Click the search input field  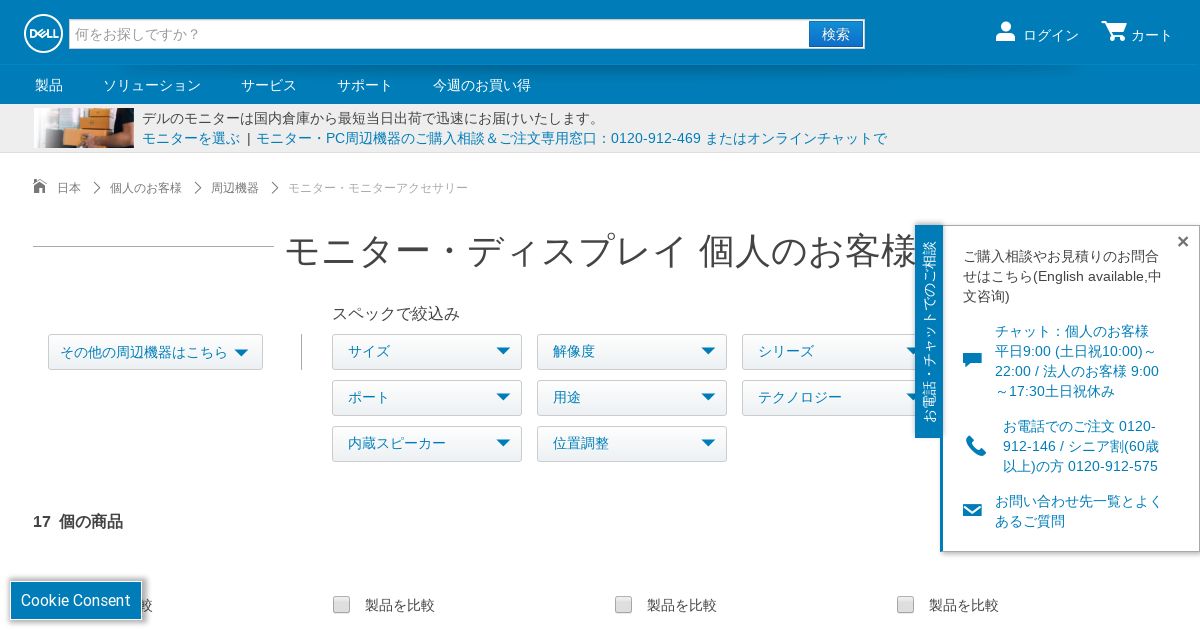[x=439, y=34]
